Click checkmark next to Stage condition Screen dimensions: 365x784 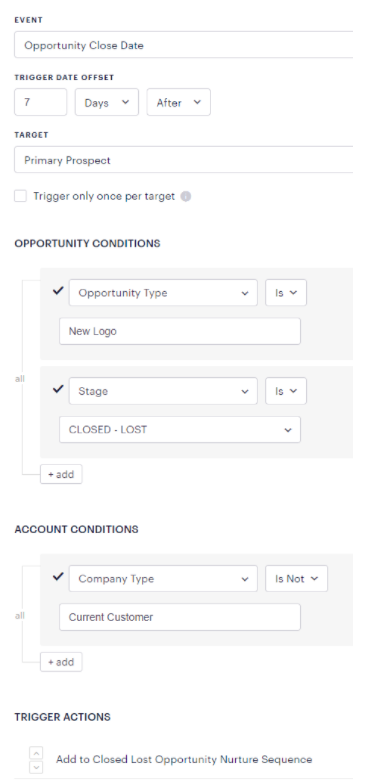point(58,388)
